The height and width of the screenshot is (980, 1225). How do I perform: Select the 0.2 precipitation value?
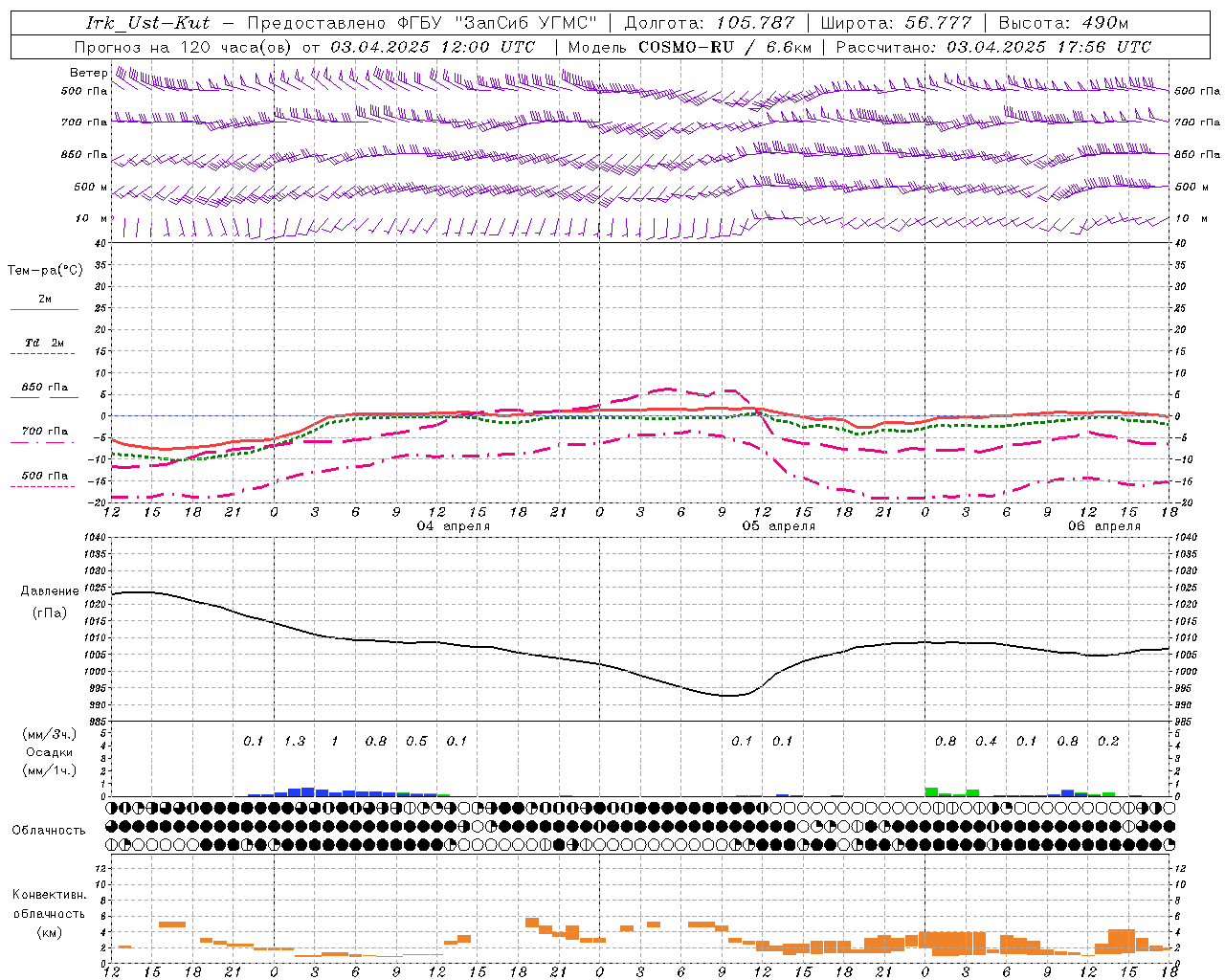tap(1108, 742)
